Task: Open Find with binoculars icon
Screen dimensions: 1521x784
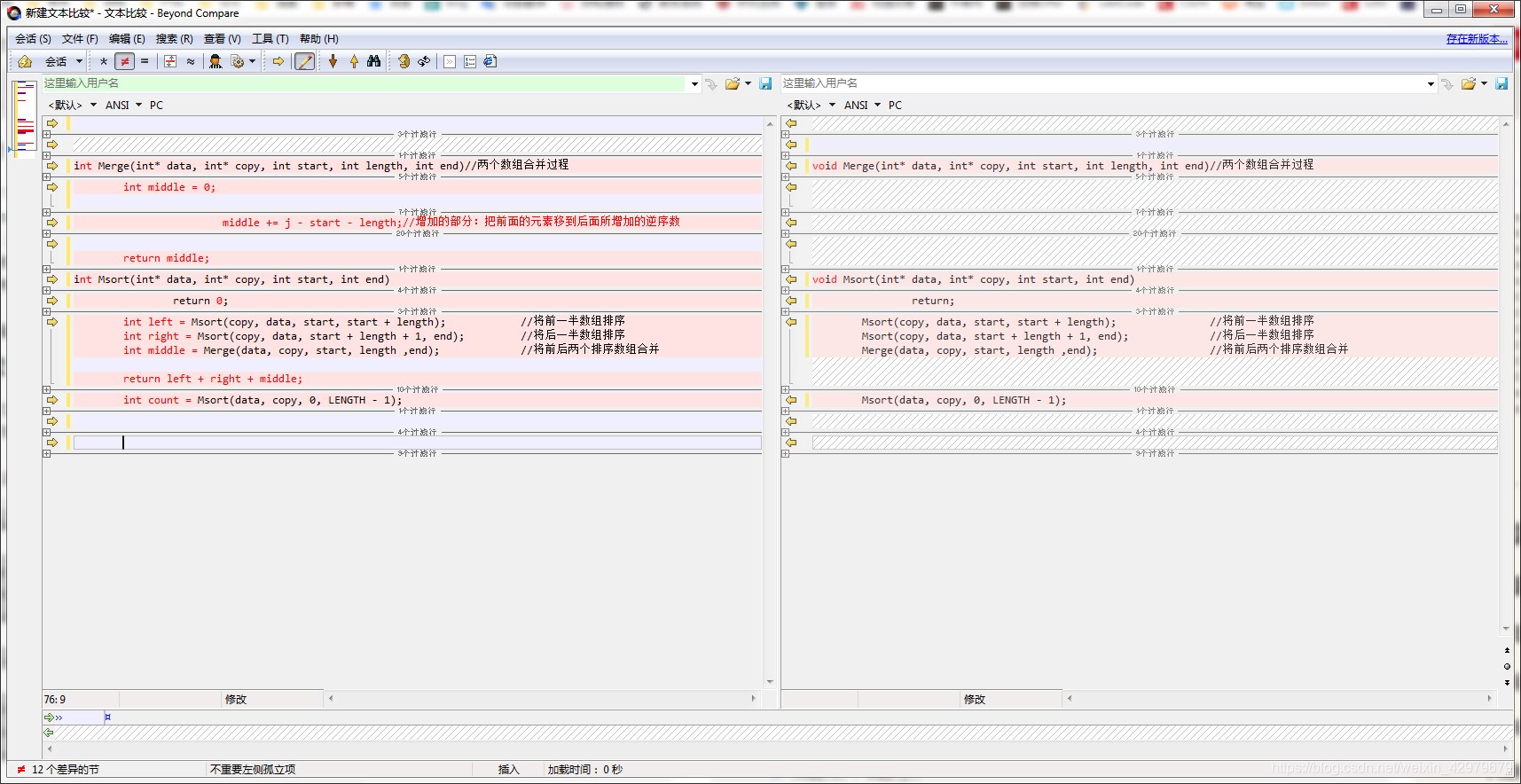Action: (374, 61)
